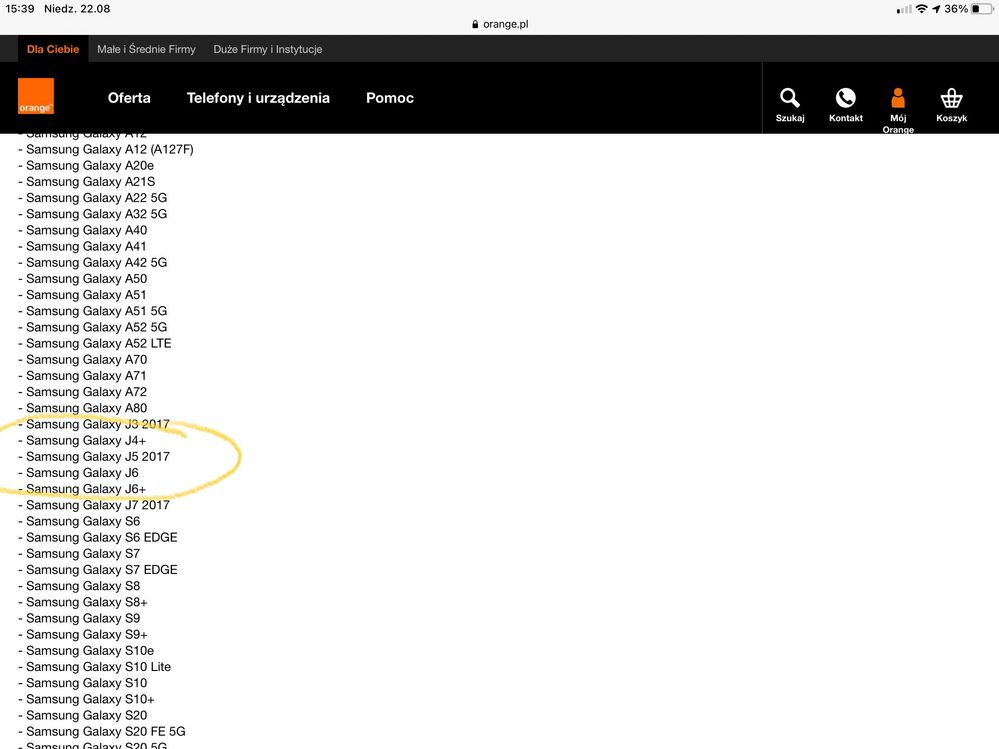Tap the Wi-Fi status icon
The height and width of the screenshot is (749, 999).
(921, 9)
